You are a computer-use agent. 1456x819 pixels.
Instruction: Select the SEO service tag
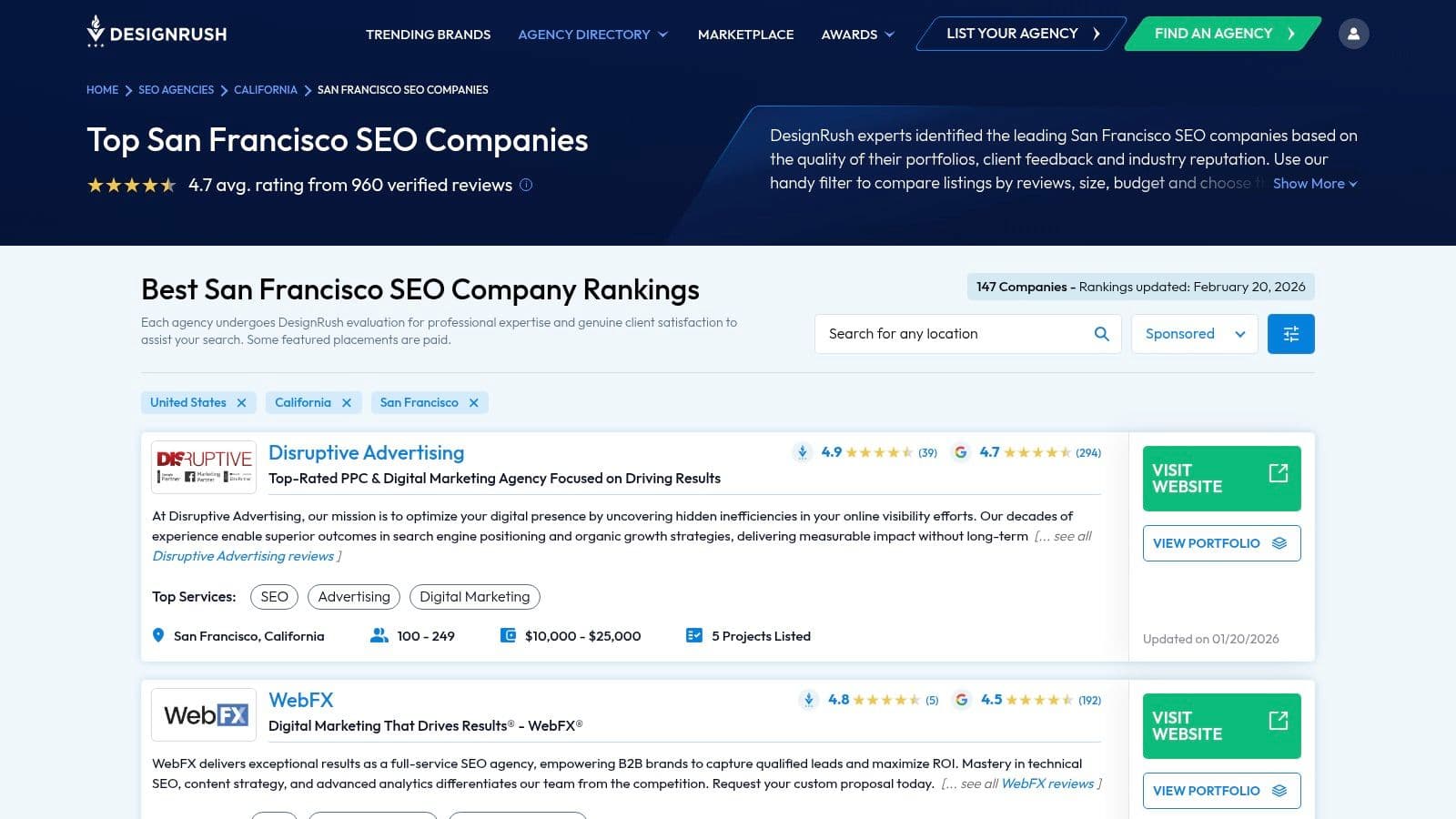pyautogui.click(x=274, y=597)
